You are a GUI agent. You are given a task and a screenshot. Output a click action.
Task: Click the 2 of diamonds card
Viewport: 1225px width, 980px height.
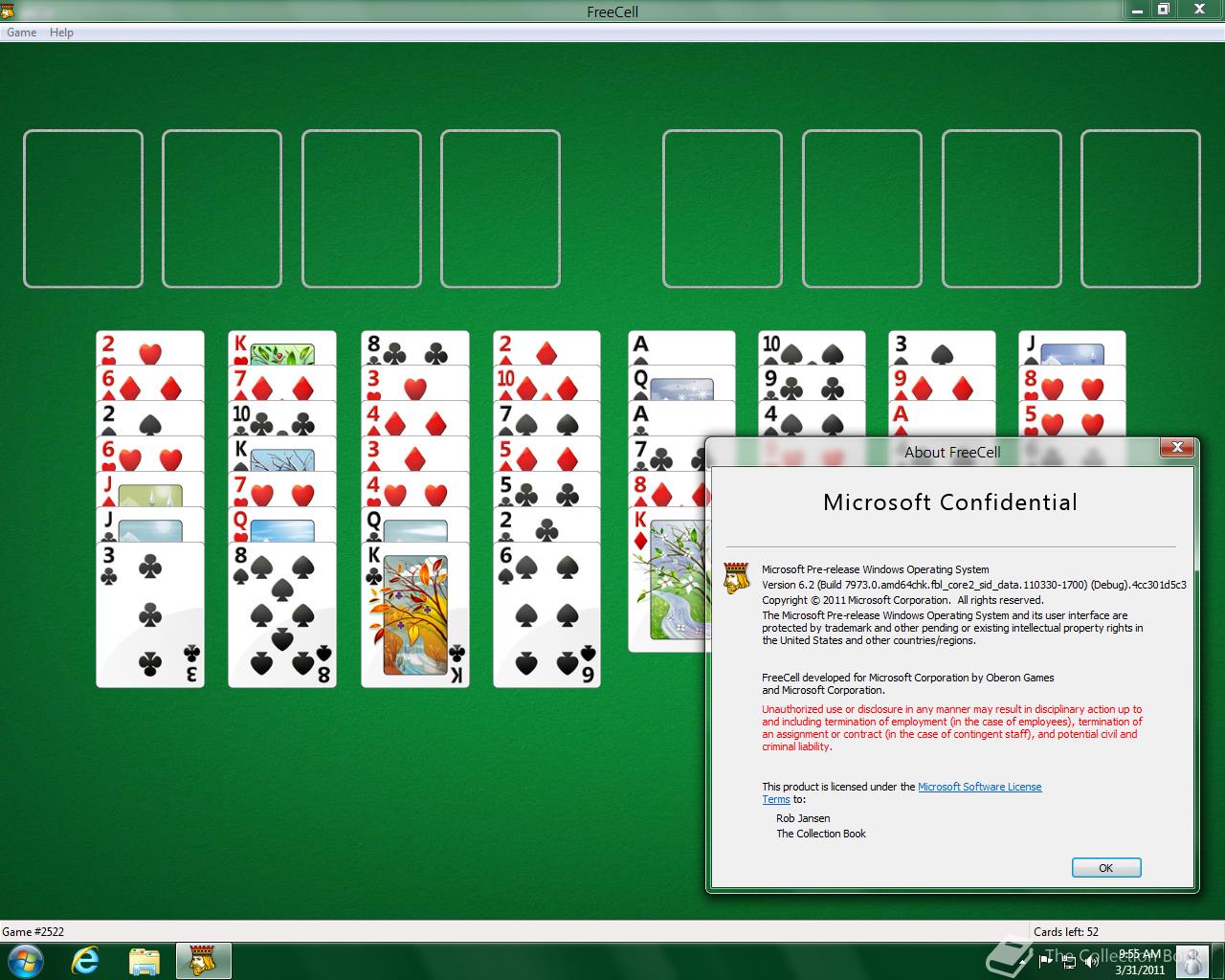pyautogui.click(x=546, y=348)
